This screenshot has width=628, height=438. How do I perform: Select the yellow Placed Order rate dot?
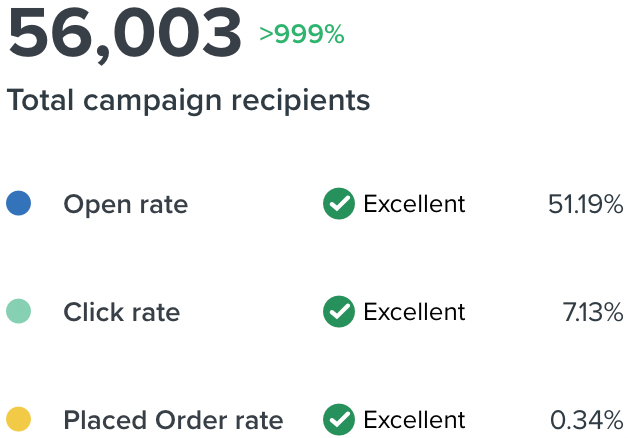click(x=19, y=420)
